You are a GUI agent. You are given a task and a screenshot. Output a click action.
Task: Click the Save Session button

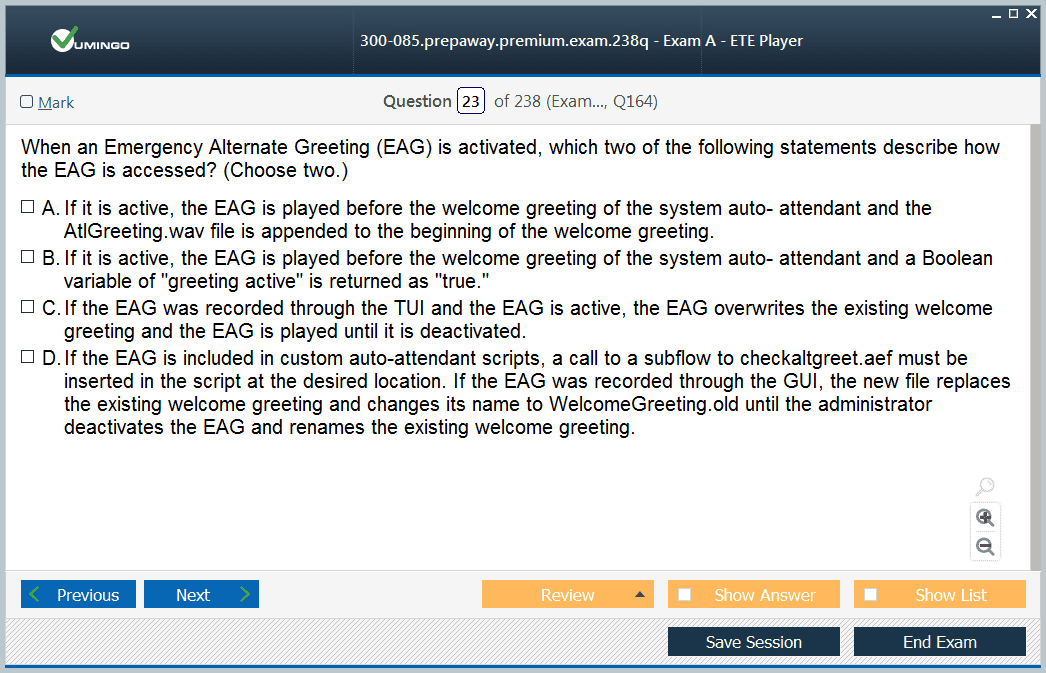point(754,642)
